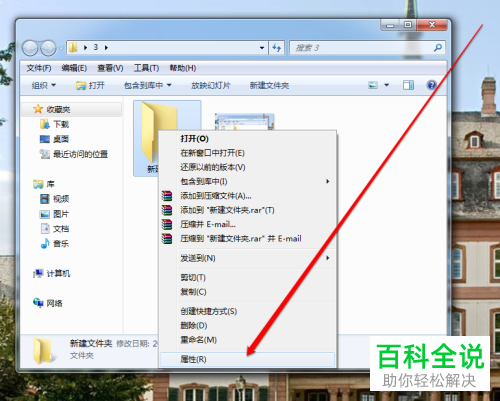Open the 编辑(E) menu
Screen dimensions: 500x401
click(x=74, y=68)
